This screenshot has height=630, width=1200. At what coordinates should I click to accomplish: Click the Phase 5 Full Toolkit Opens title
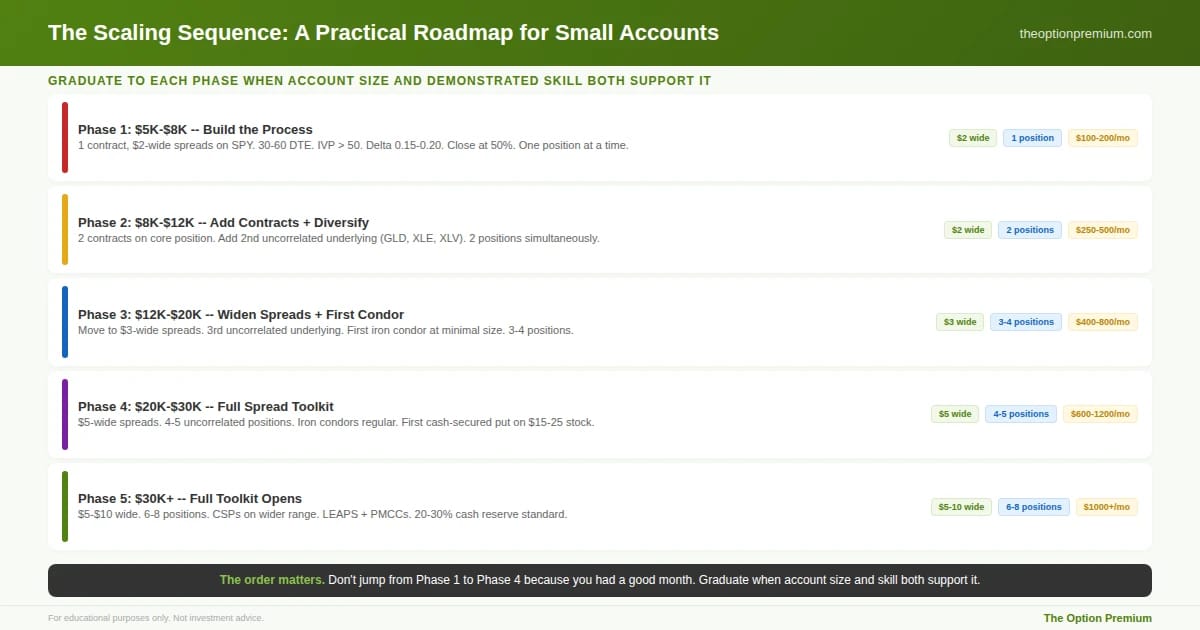pos(190,498)
